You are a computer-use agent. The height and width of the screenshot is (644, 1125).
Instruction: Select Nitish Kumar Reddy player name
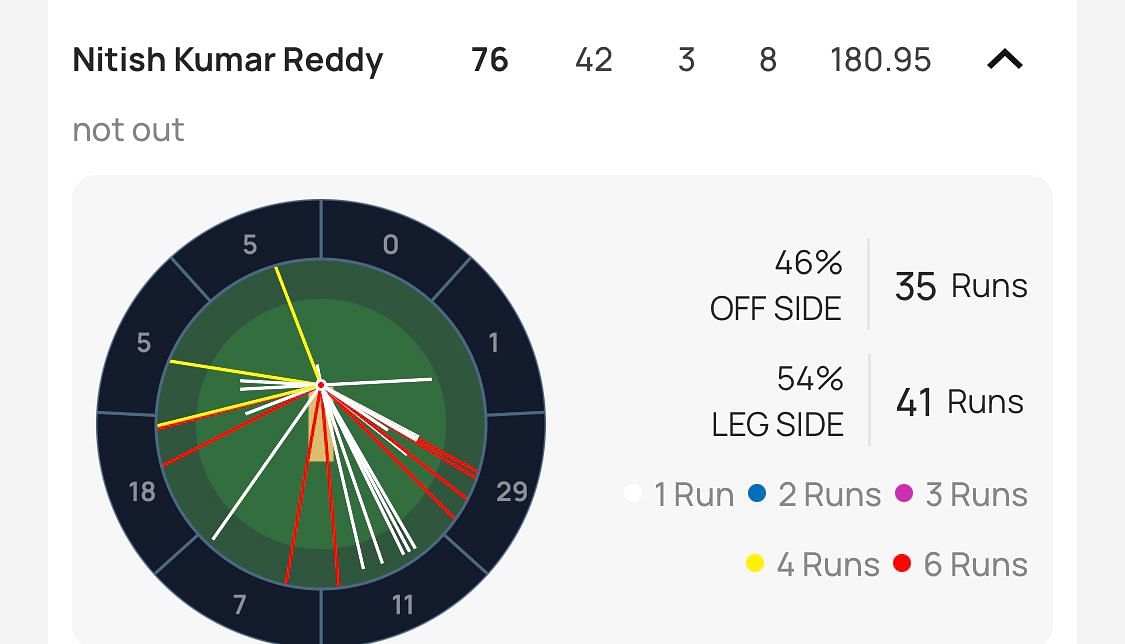(x=228, y=60)
